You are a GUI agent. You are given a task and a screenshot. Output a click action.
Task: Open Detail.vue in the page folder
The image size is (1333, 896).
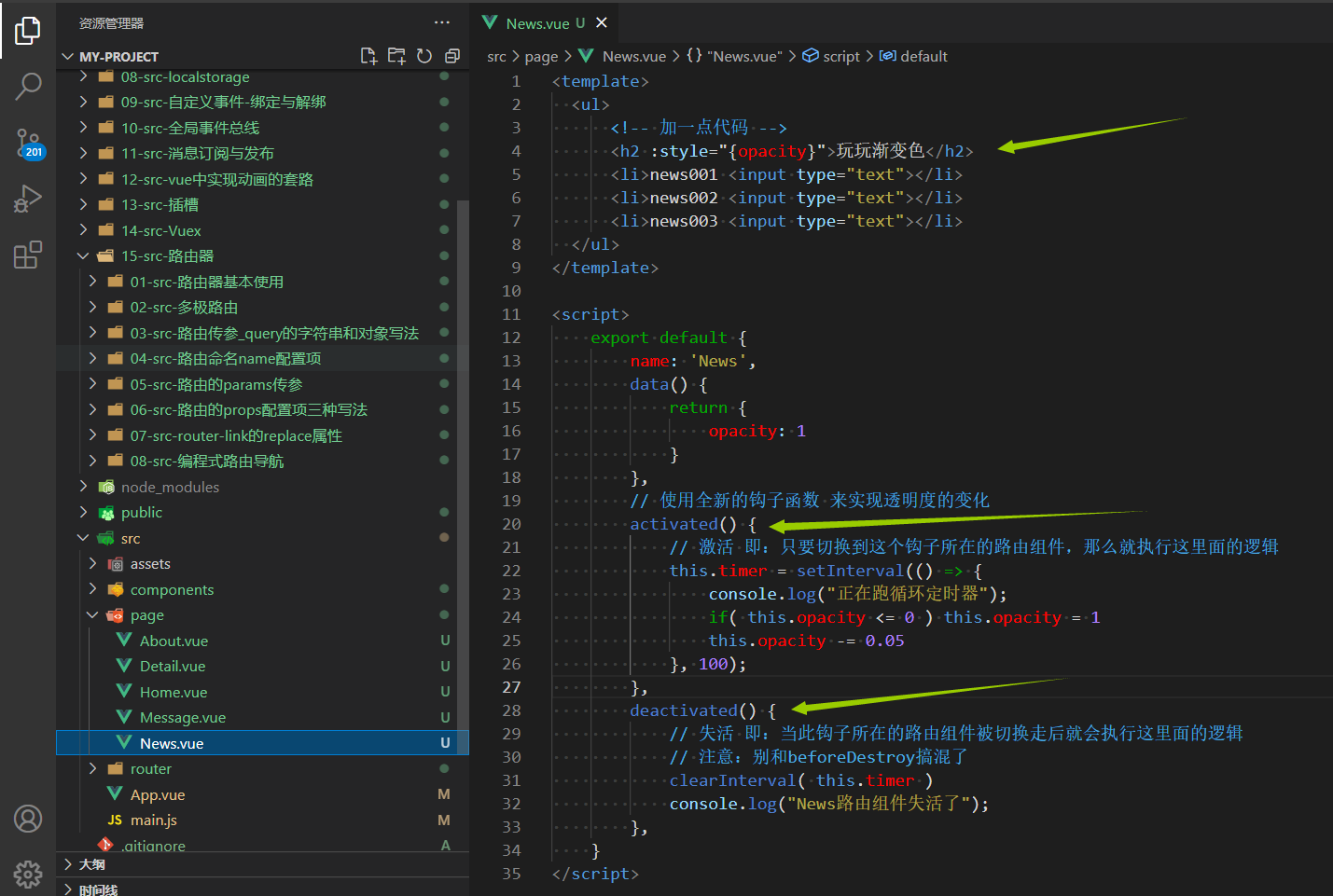click(173, 666)
